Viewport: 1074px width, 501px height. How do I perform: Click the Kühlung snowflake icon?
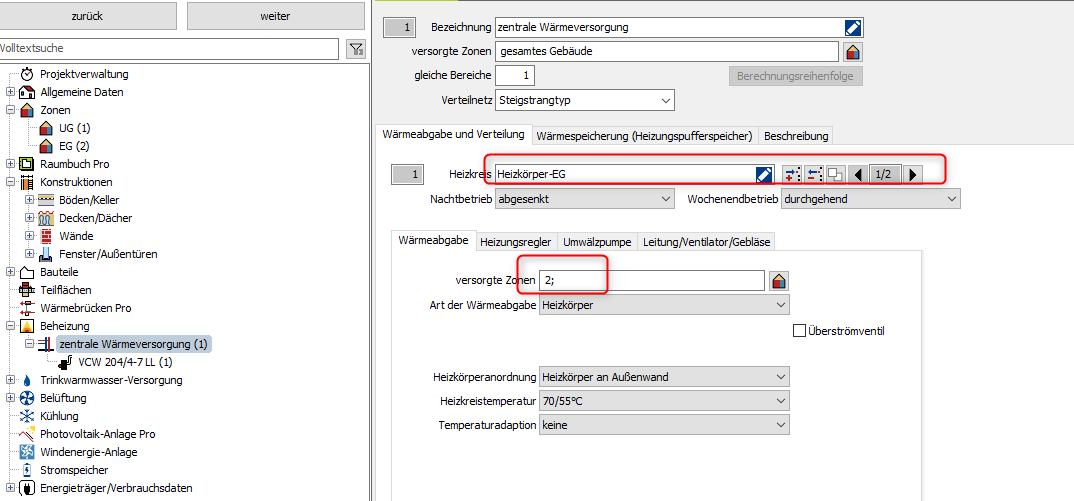pyautogui.click(x=27, y=416)
